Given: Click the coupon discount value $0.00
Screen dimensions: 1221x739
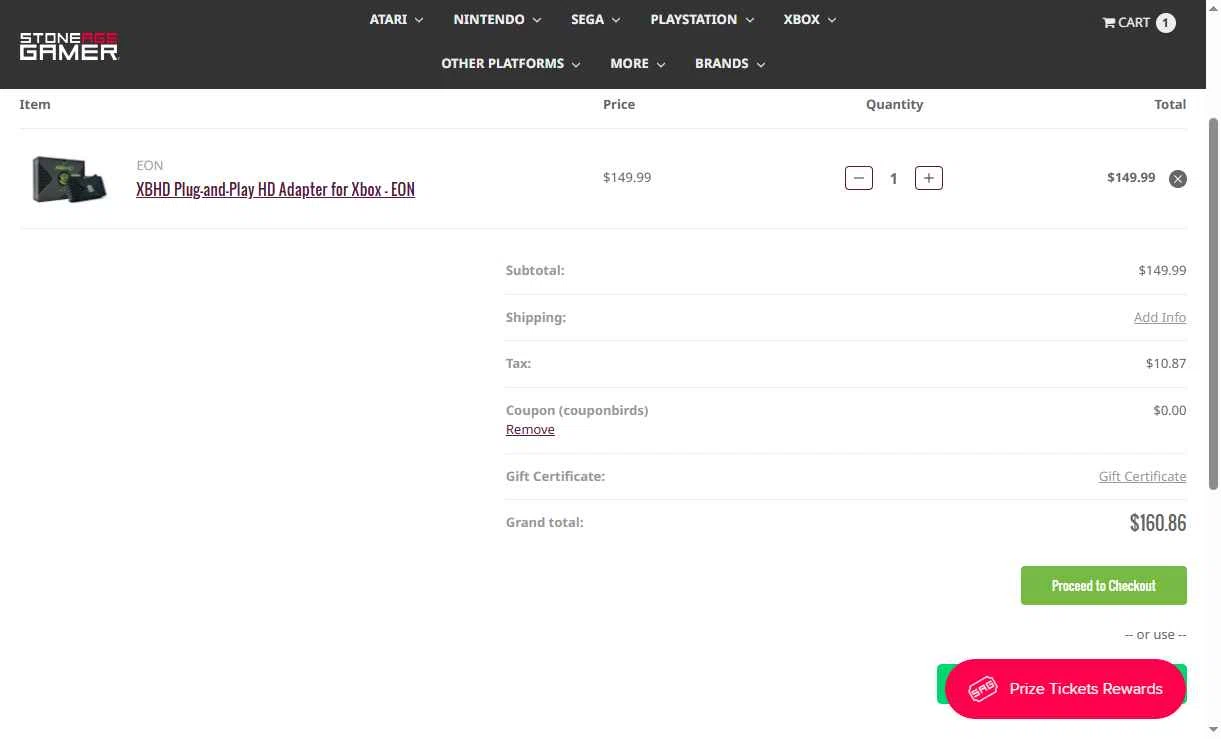Looking at the screenshot, I should (x=1170, y=410).
